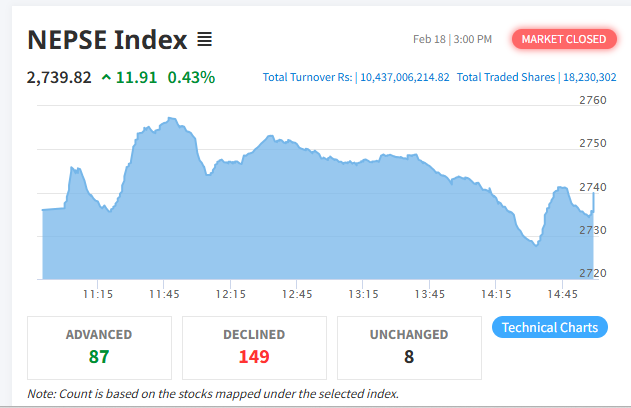The width and height of the screenshot is (631, 408).
Task: Open the Technical Charts button
Action: (549, 327)
